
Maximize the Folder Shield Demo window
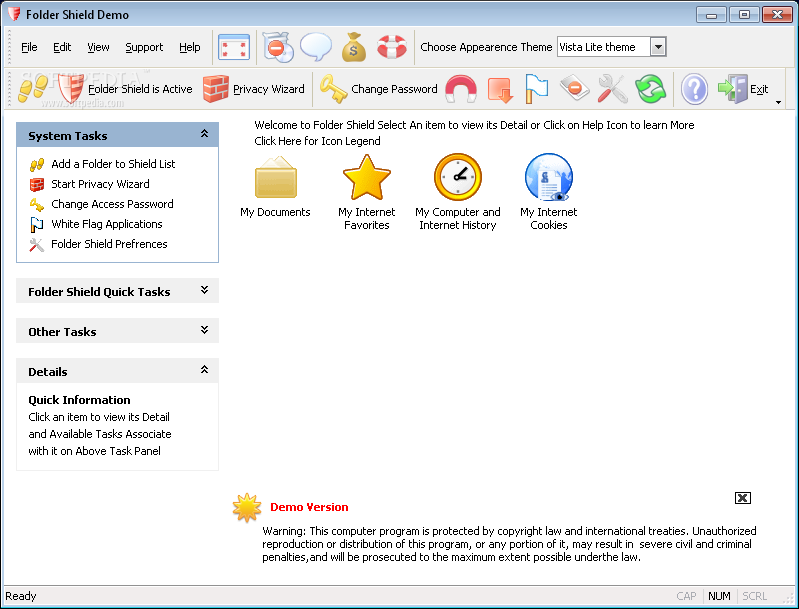(744, 15)
